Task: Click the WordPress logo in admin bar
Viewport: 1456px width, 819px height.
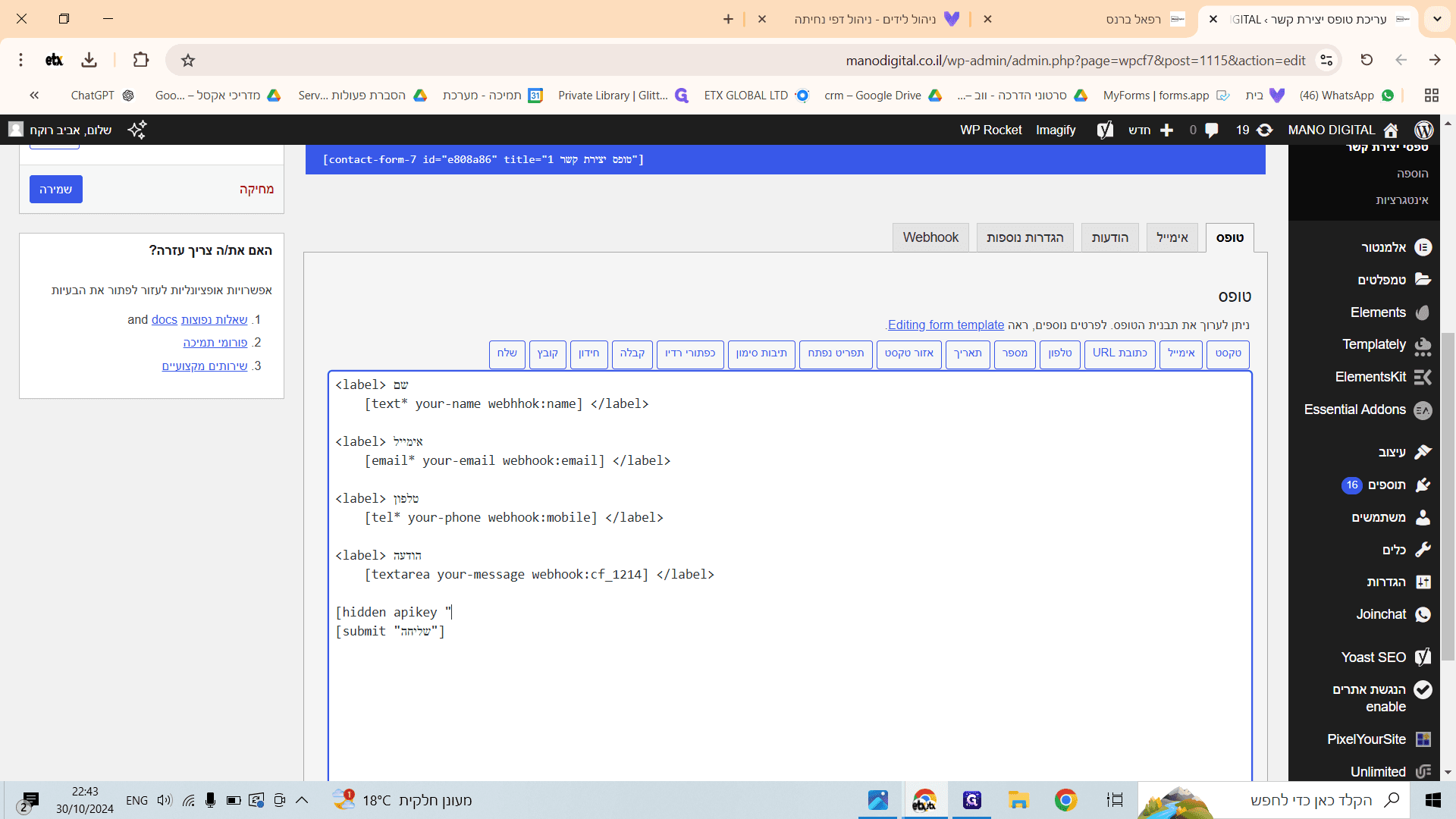Action: point(1424,130)
